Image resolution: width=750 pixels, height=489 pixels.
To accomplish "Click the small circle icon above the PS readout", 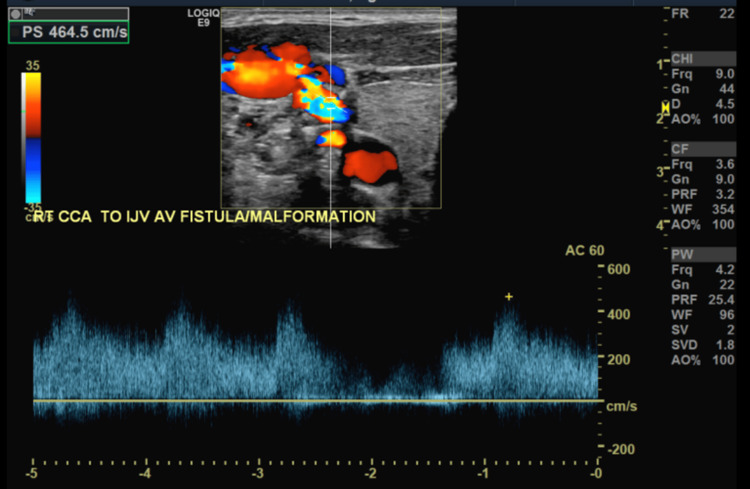I will pyautogui.click(x=15, y=14).
